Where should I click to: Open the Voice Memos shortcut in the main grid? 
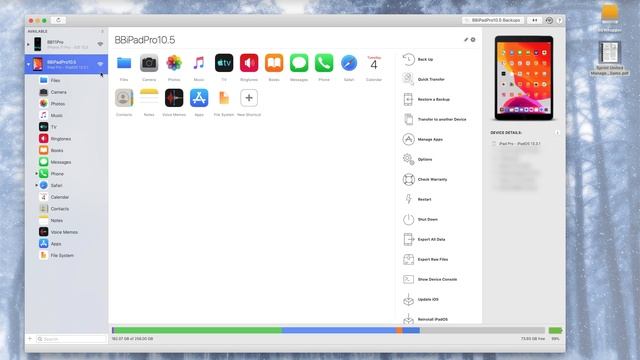pyautogui.click(x=174, y=98)
